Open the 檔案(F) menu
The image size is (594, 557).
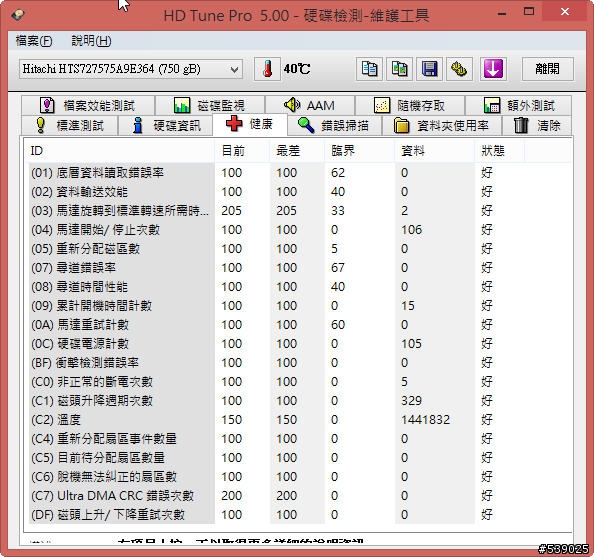34,41
